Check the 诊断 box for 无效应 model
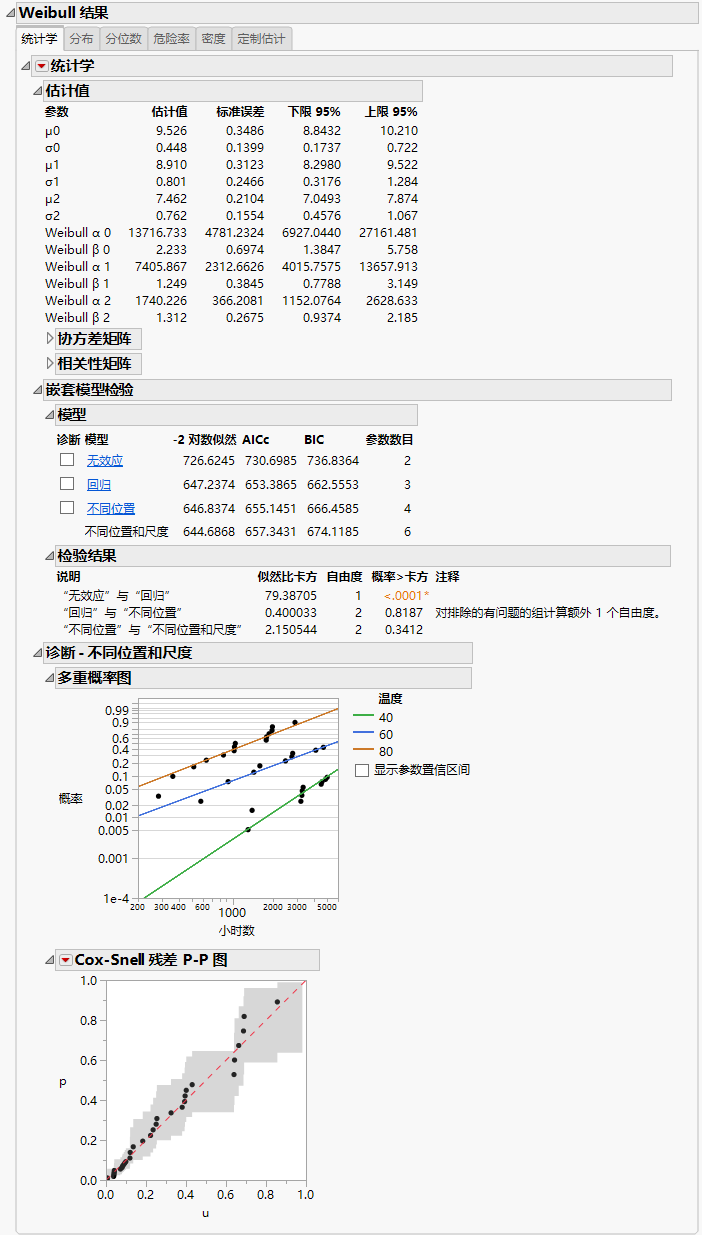 click(67, 460)
